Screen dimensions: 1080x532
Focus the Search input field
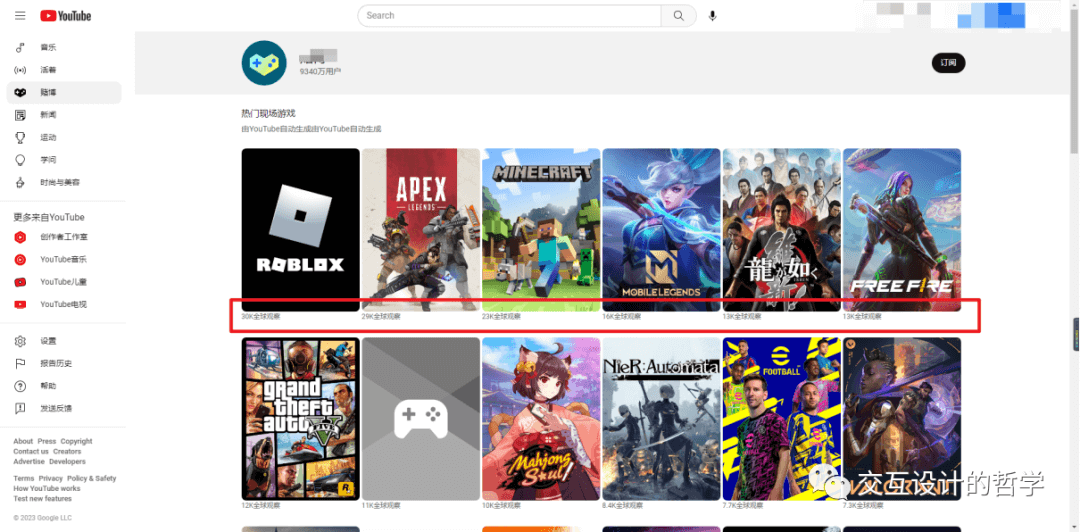coord(510,16)
